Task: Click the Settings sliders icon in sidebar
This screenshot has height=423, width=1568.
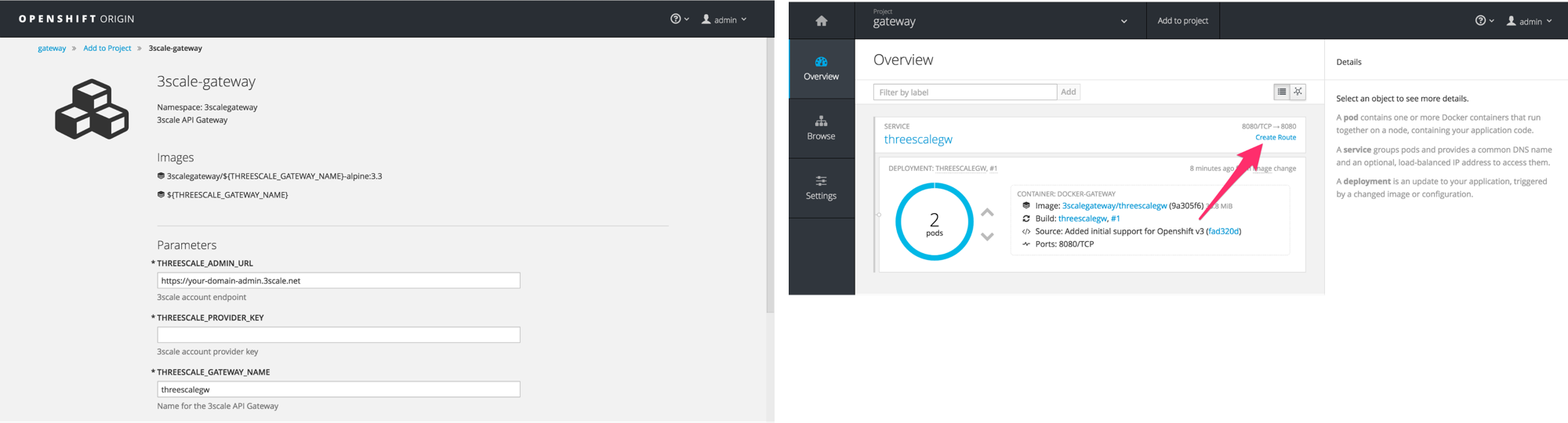Action: pos(821,181)
